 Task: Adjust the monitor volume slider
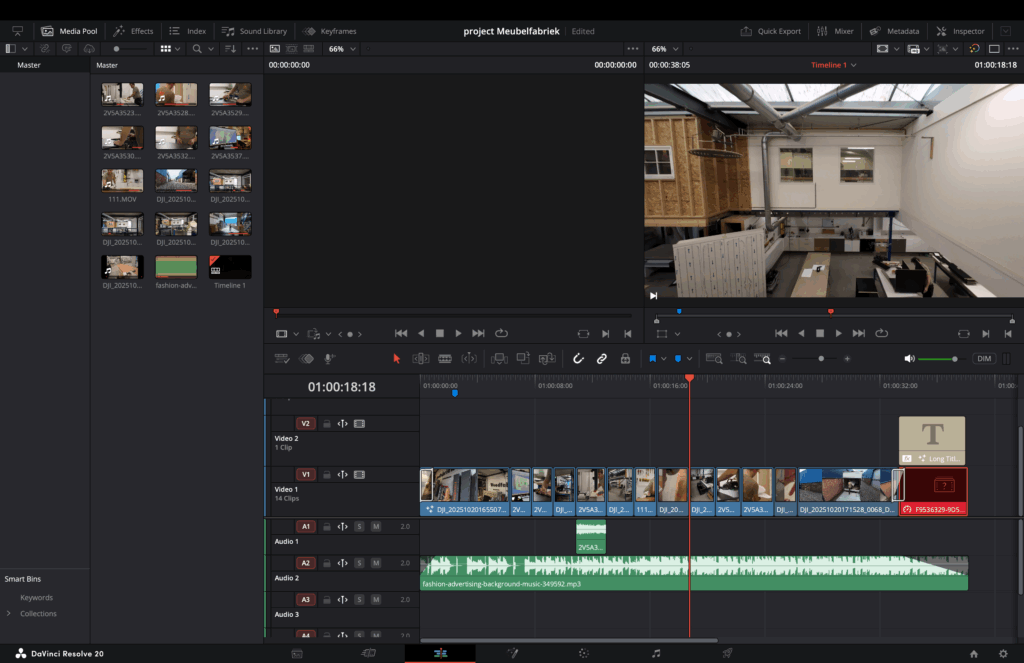click(x=938, y=359)
